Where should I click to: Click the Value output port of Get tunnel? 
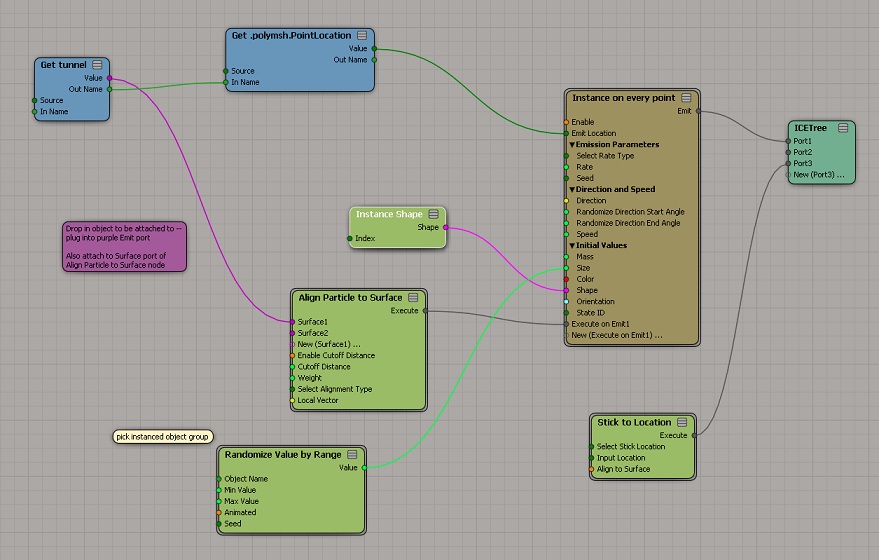[x=109, y=78]
